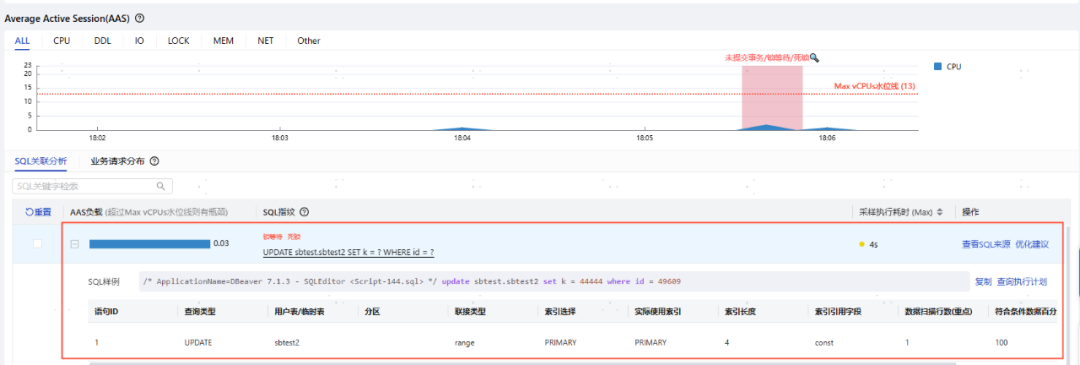Switch to the ALL tab
This screenshot has height=365, width=1080.
22,41
